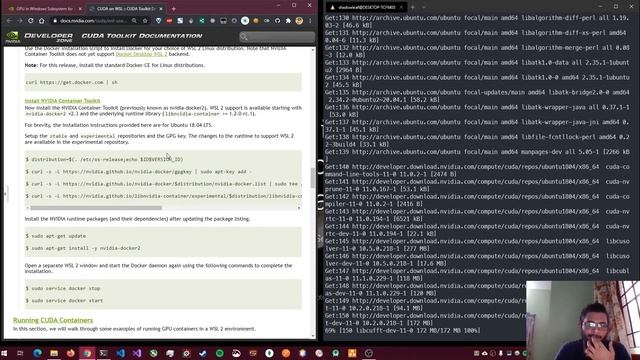Open the Developer Zone link
Image resolution: width=640 pixels, height=360 pixels.
pyautogui.click(x=48, y=37)
